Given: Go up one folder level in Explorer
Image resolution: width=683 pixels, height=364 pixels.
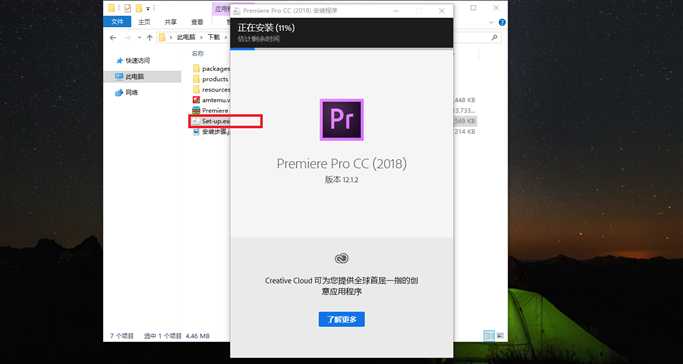Looking at the screenshot, I should [x=149, y=38].
